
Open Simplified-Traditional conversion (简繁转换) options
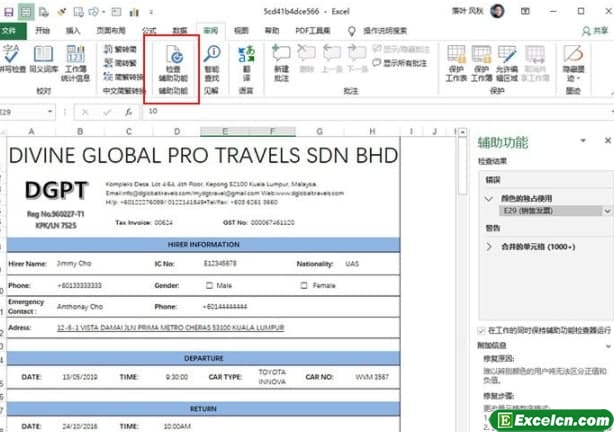pyautogui.click(x=123, y=76)
